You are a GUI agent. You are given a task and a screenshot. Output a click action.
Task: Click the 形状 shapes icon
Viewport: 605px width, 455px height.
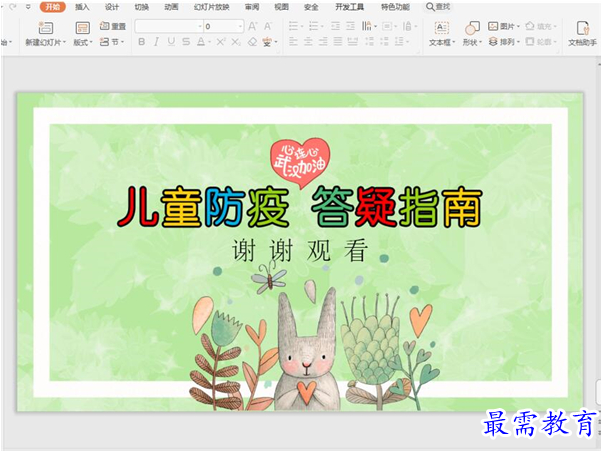(472, 28)
